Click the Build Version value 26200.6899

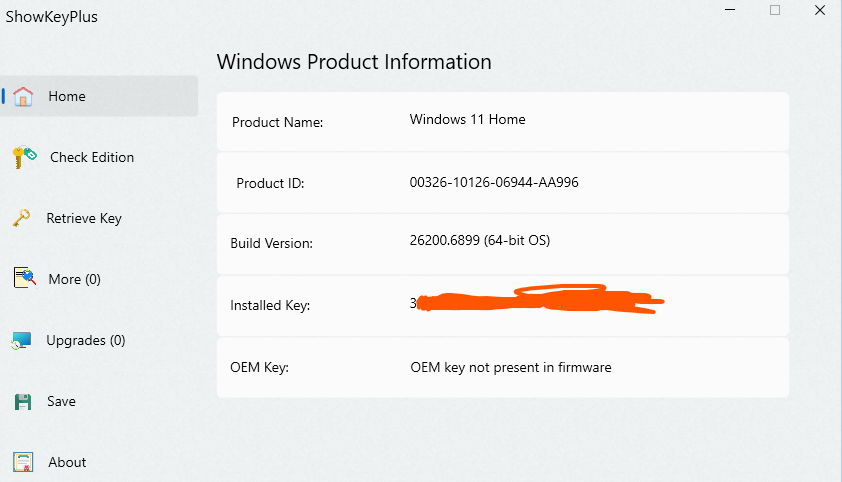click(479, 241)
